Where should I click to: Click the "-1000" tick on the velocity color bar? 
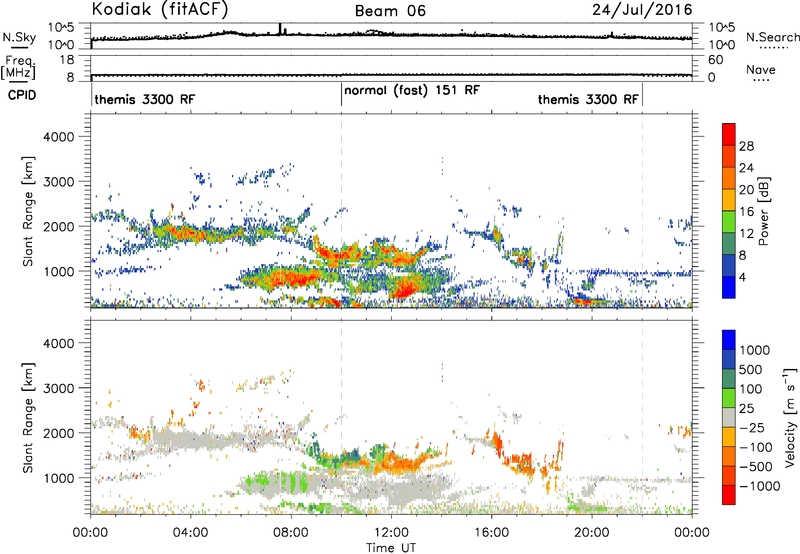[x=759, y=486]
